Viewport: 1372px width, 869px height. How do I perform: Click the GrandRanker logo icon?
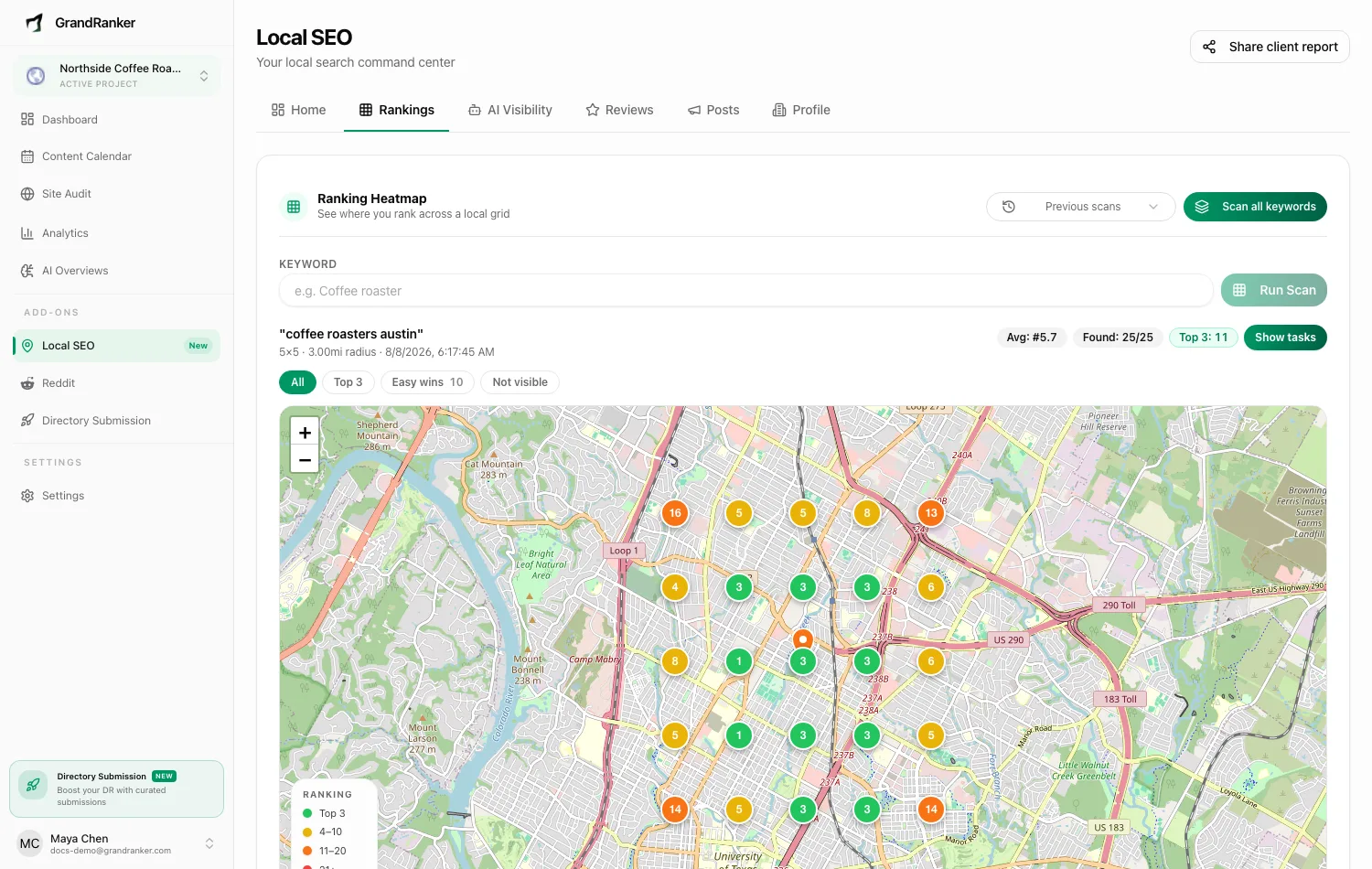point(34,23)
